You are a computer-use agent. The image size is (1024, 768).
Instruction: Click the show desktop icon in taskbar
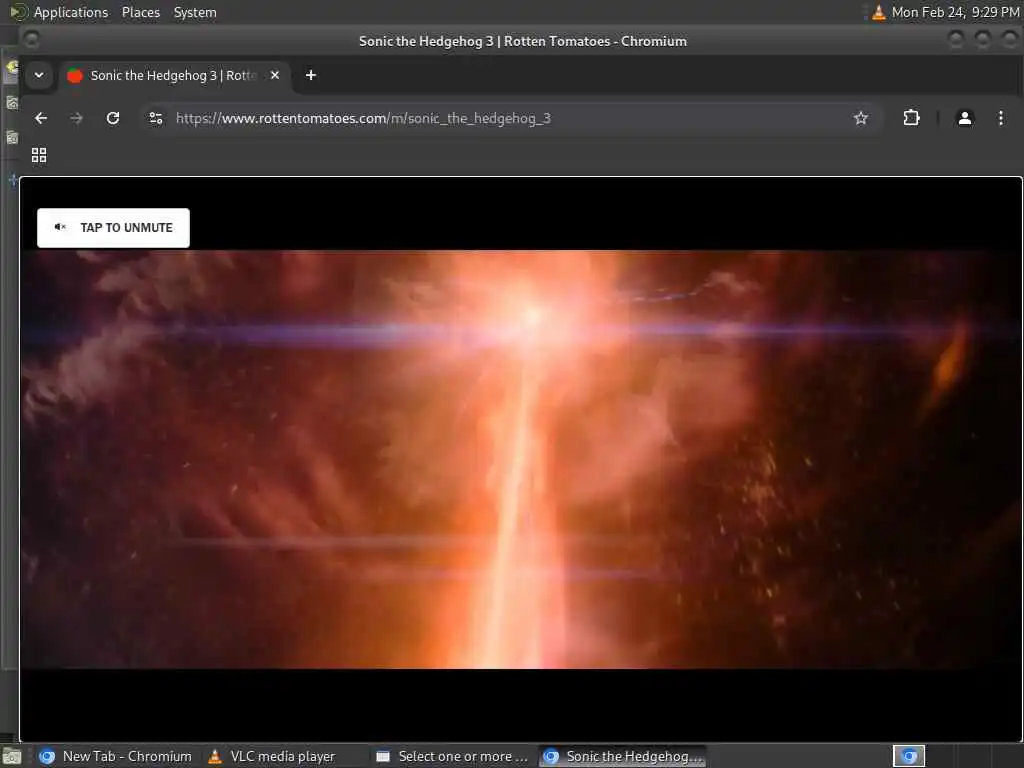coord(12,757)
